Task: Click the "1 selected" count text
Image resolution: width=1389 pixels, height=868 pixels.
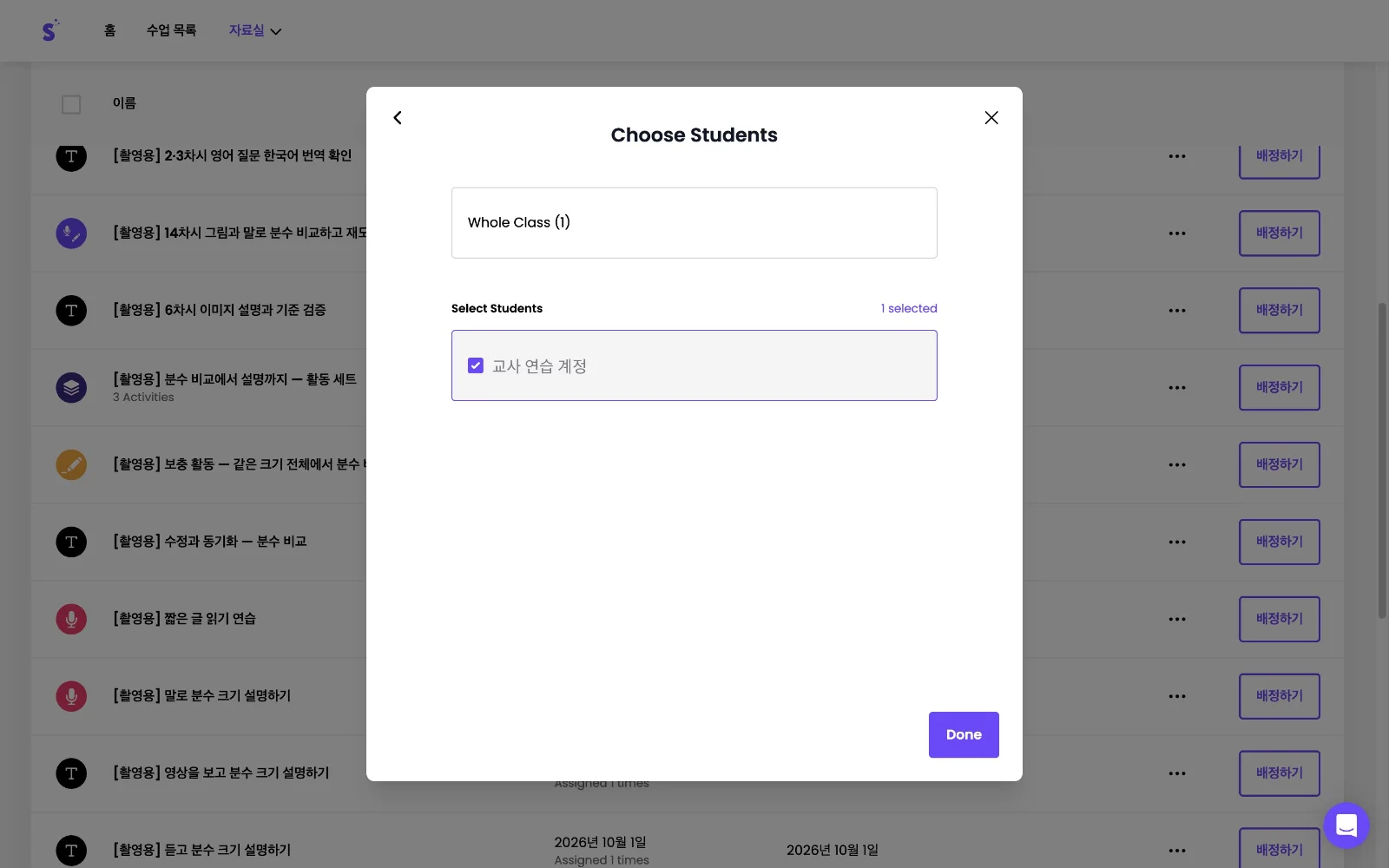Action: point(909,308)
